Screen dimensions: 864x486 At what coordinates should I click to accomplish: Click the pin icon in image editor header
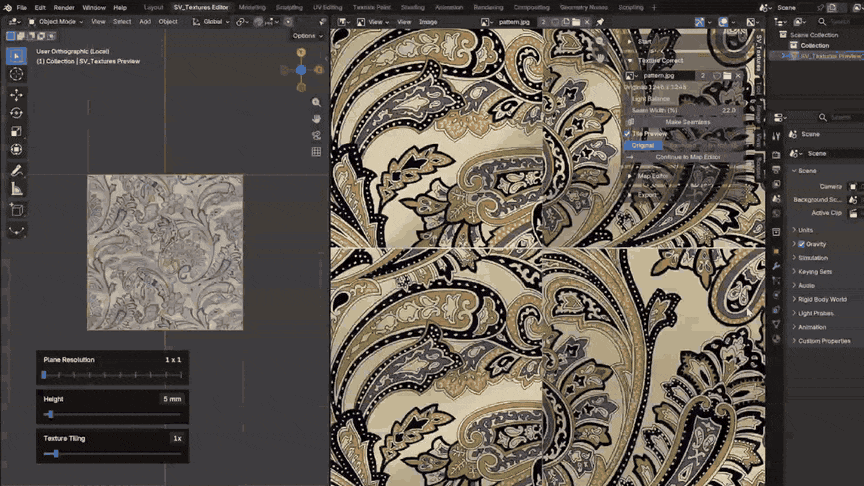(600, 22)
